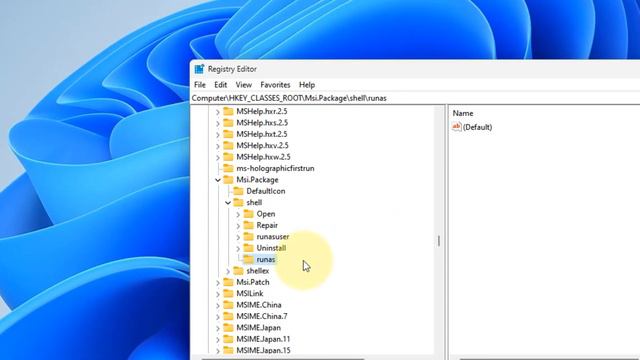Expand the MSHelp.hxt.2.5 key
The height and width of the screenshot is (360, 640).
tap(218, 134)
